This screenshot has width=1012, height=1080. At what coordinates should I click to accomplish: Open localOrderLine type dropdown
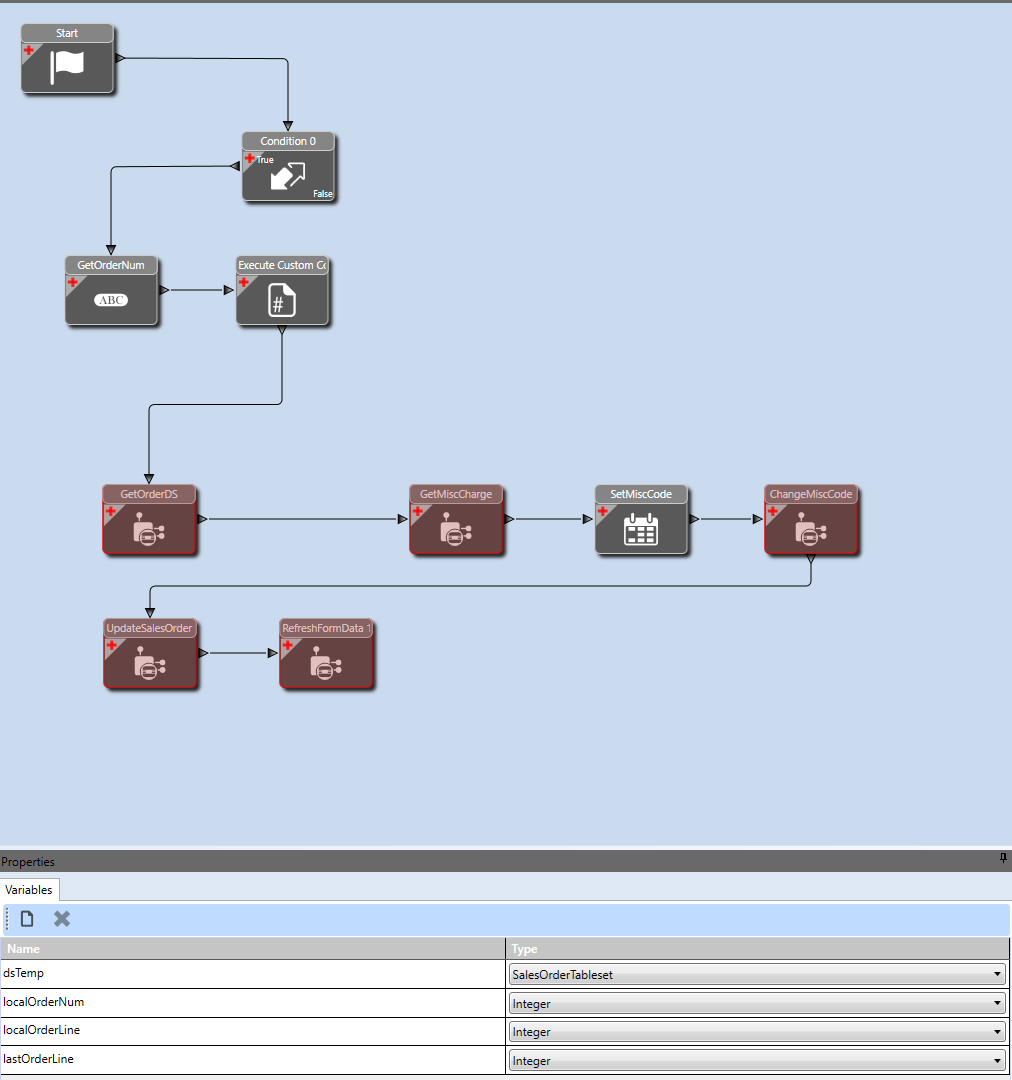[x=756, y=1032]
